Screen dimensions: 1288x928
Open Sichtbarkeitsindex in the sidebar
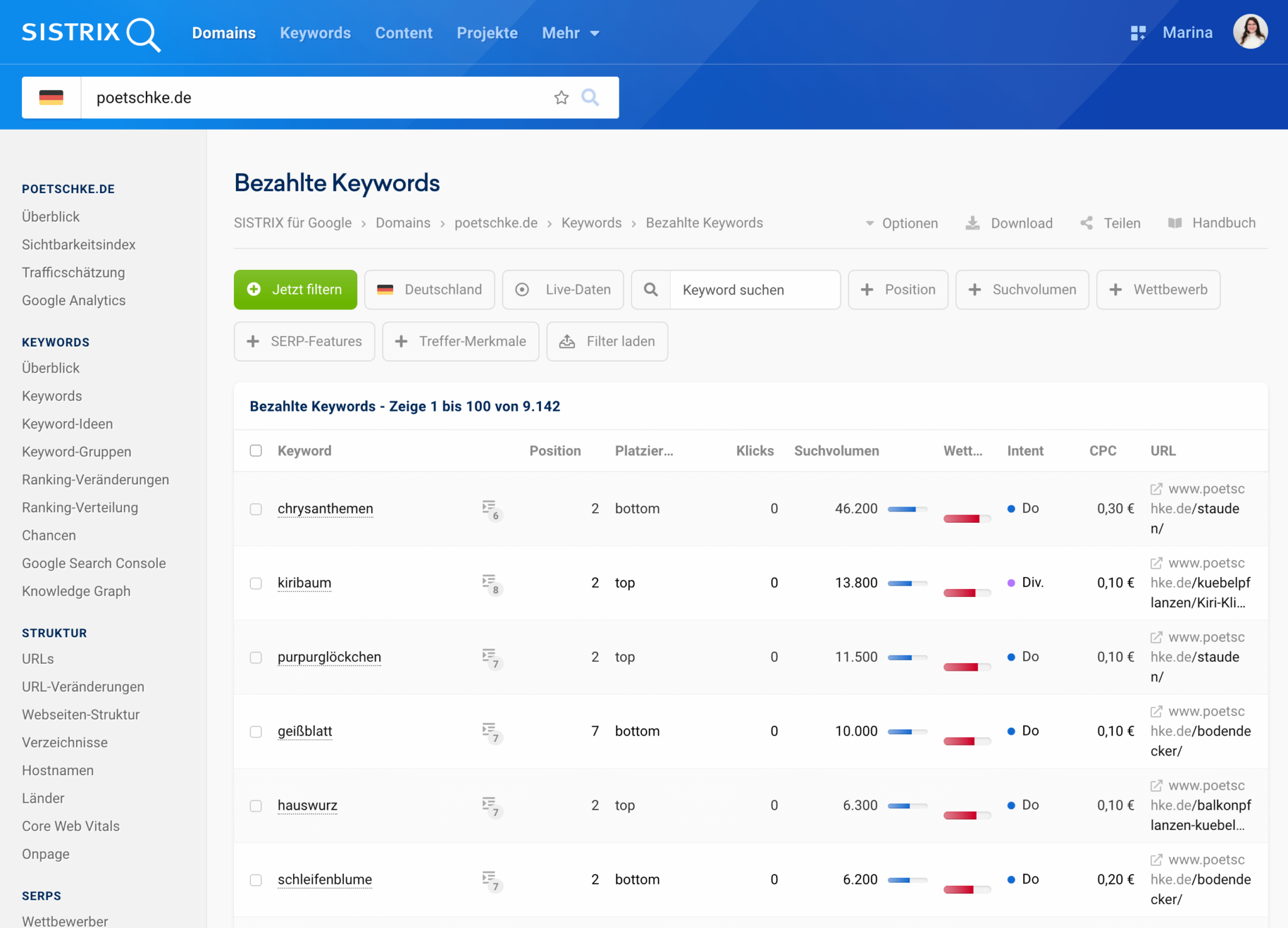[79, 244]
